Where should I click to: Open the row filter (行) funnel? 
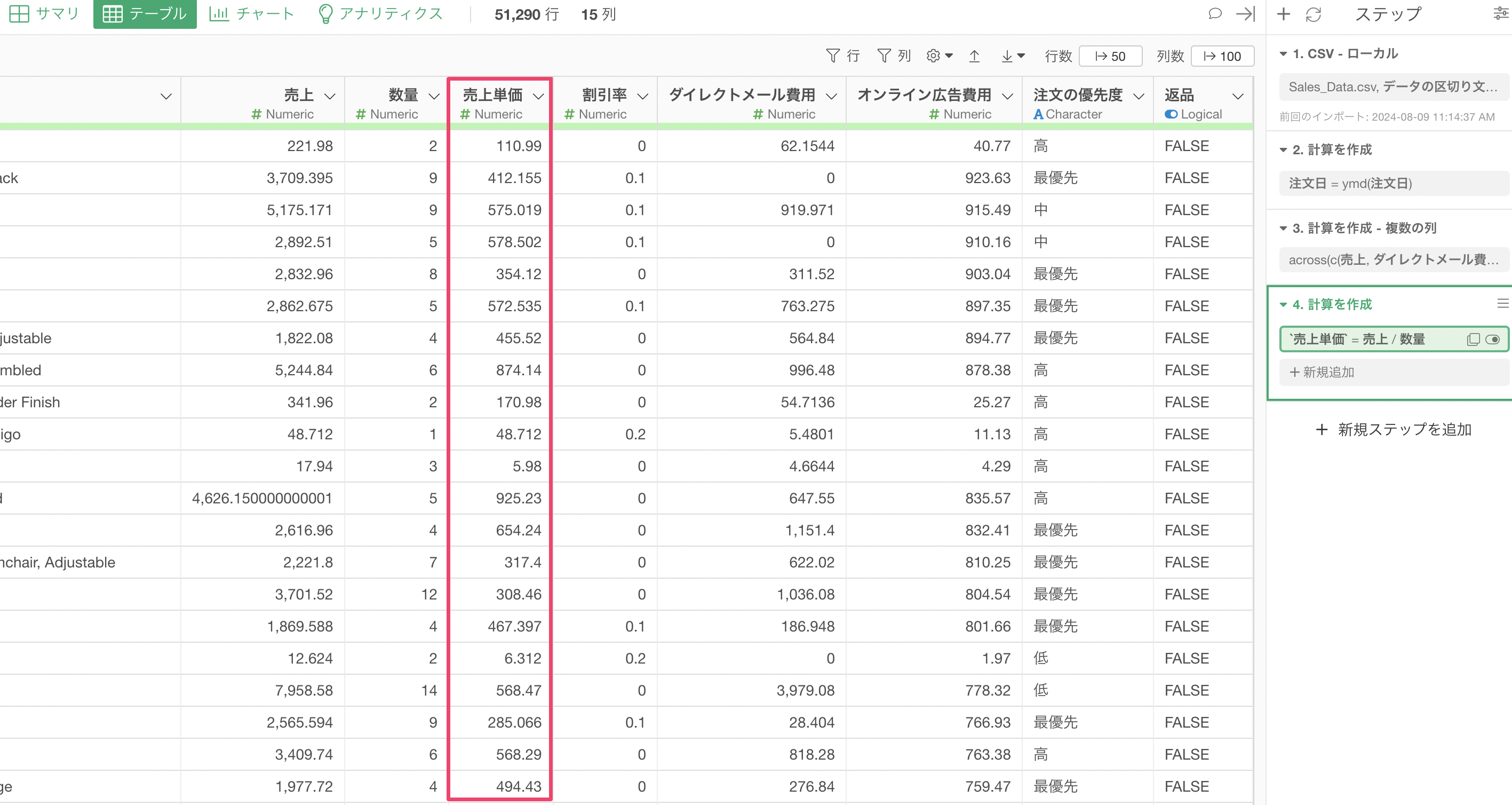click(842, 56)
